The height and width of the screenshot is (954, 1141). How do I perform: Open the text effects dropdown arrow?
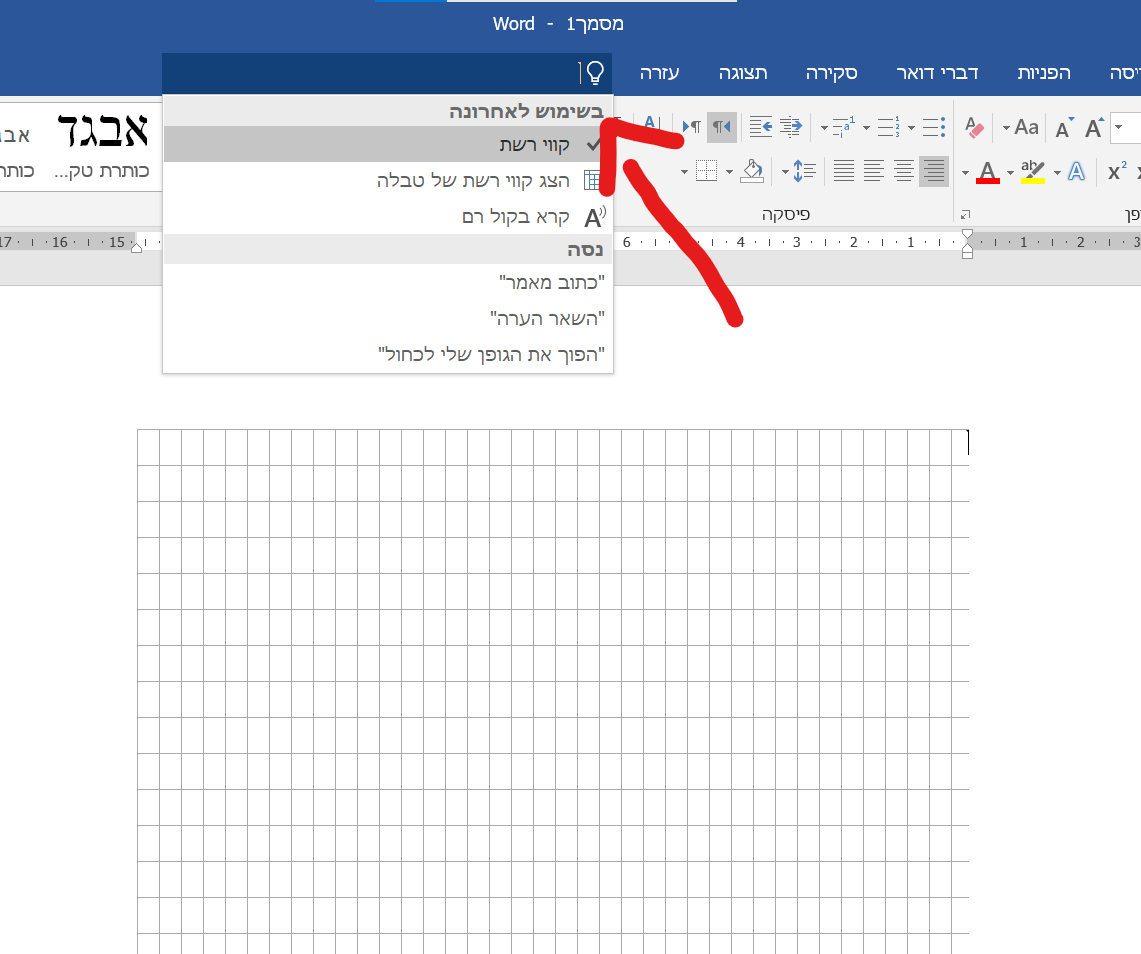pos(1057,173)
